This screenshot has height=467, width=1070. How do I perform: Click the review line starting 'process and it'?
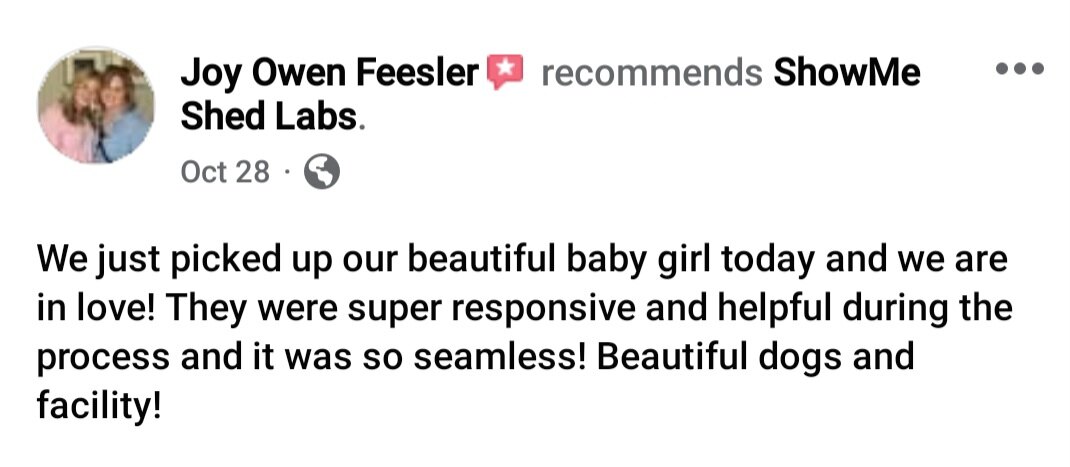(475, 357)
